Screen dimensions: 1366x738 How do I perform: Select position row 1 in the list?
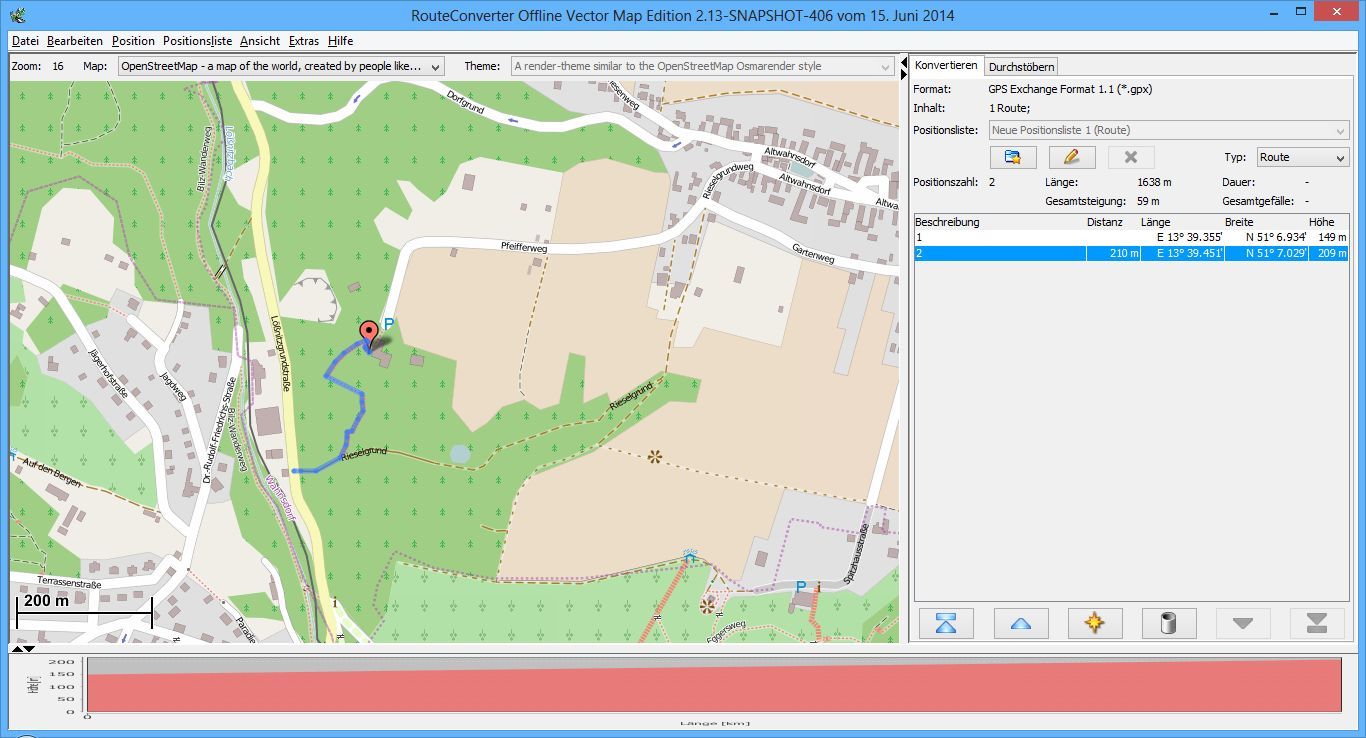click(x=1000, y=238)
